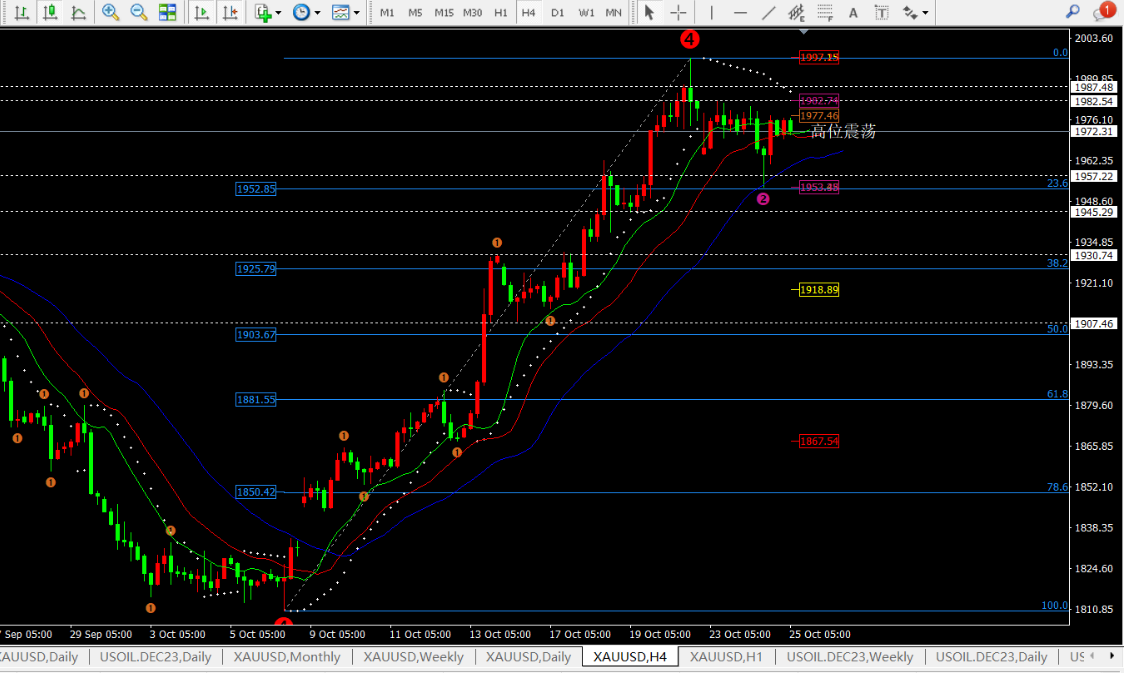1124x673 pixels.
Task: Select M5 timeframe
Action: pos(415,13)
